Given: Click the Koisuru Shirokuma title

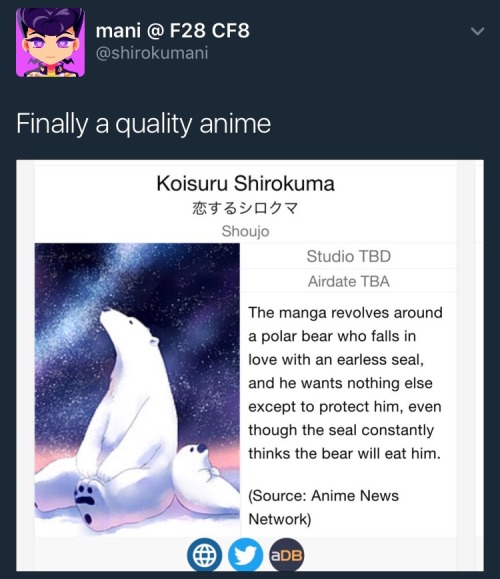Looking at the screenshot, I should tap(246, 183).
